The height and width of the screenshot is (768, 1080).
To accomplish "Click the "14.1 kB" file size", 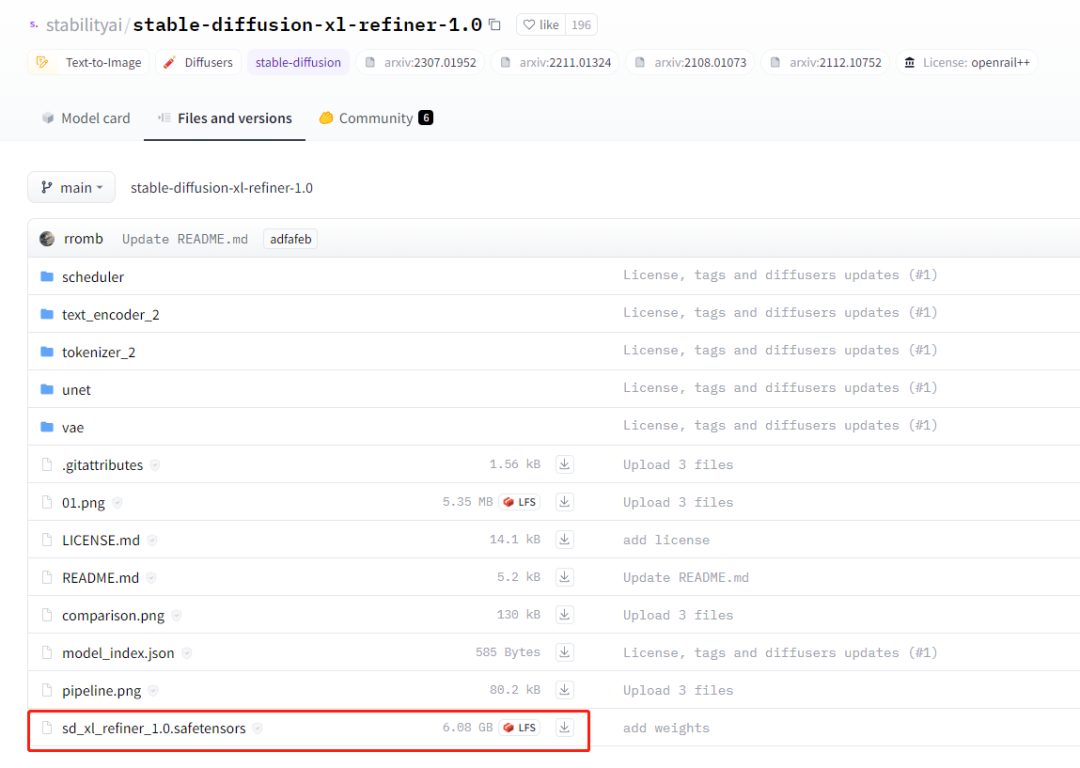I will click(x=515, y=539).
